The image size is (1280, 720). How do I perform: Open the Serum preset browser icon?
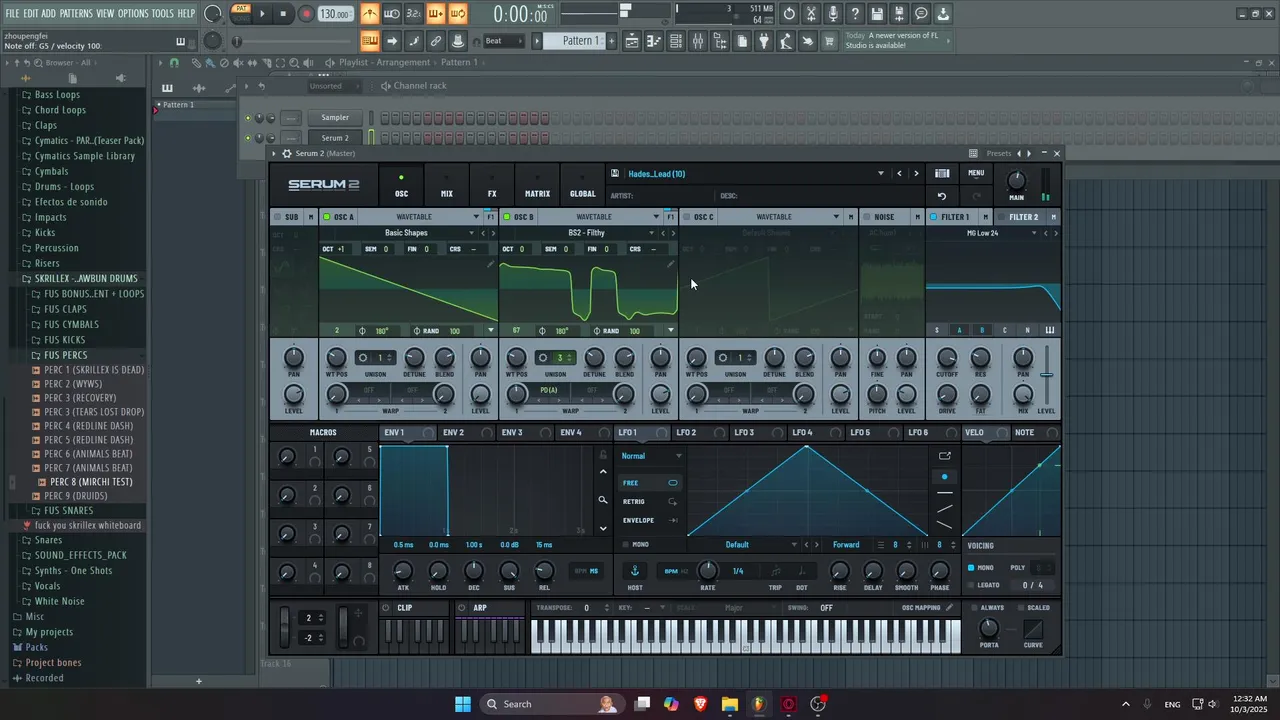click(942, 173)
